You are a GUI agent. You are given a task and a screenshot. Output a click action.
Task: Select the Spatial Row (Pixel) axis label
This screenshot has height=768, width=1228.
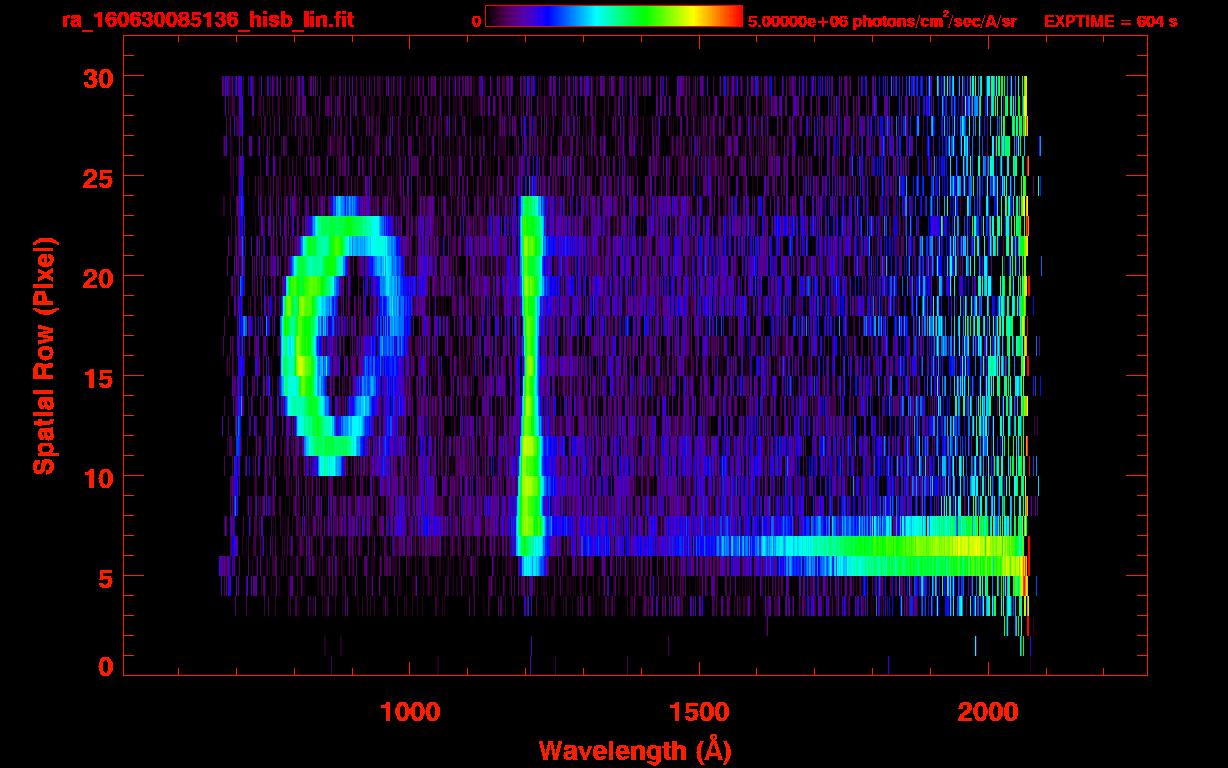[44, 355]
